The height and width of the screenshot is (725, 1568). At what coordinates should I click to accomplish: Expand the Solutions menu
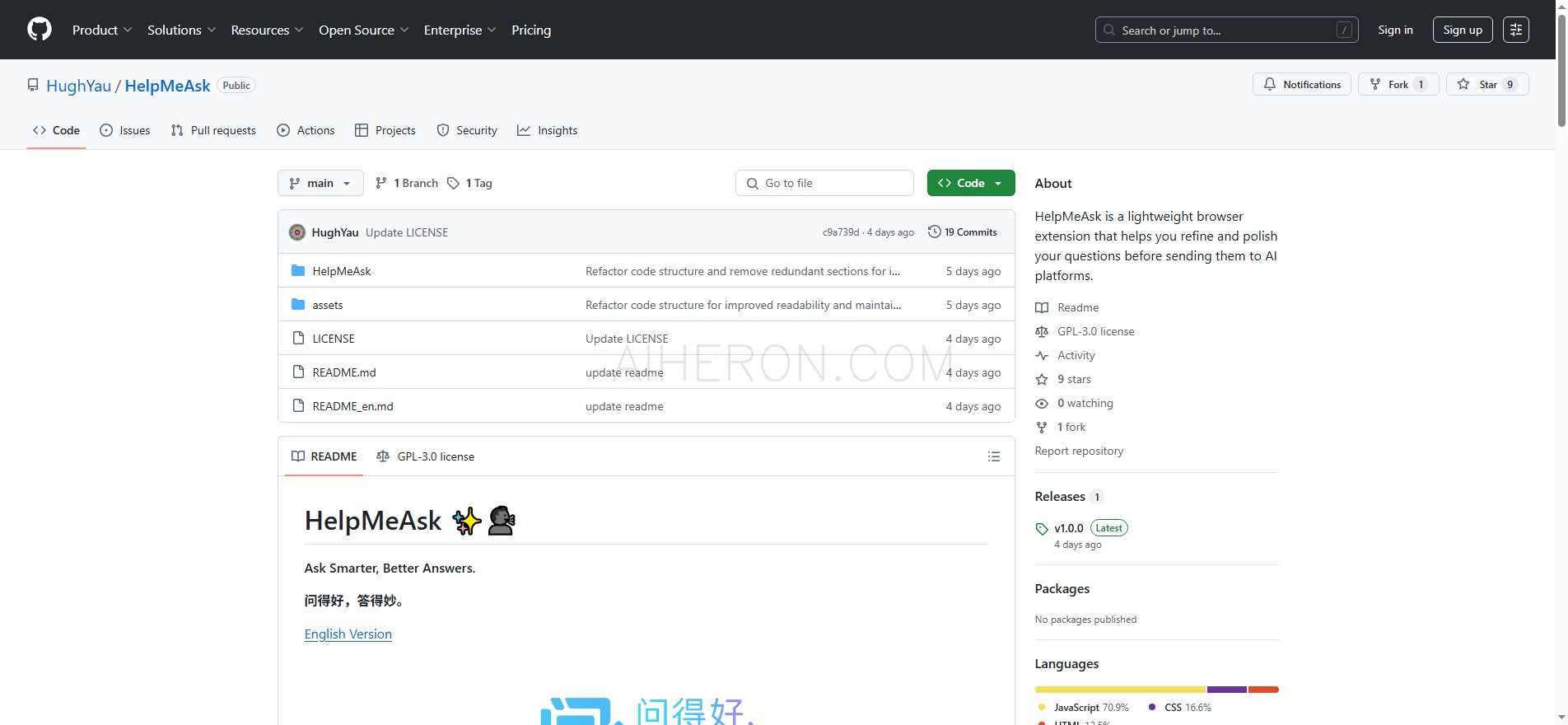click(x=181, y=30)
